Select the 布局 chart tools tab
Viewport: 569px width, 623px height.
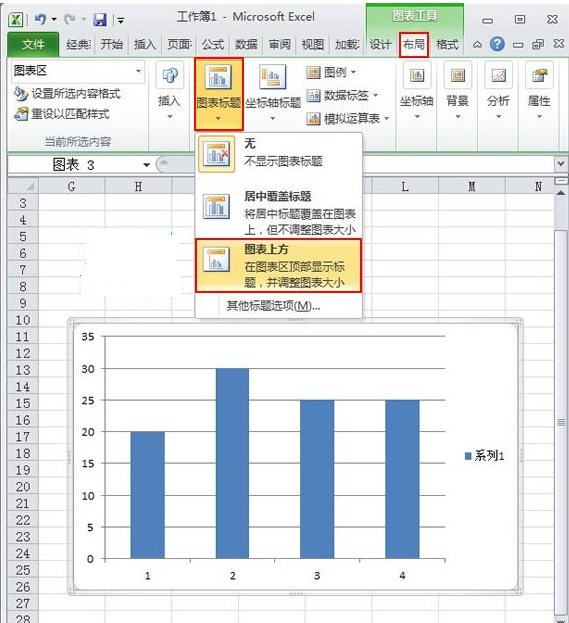414,44
